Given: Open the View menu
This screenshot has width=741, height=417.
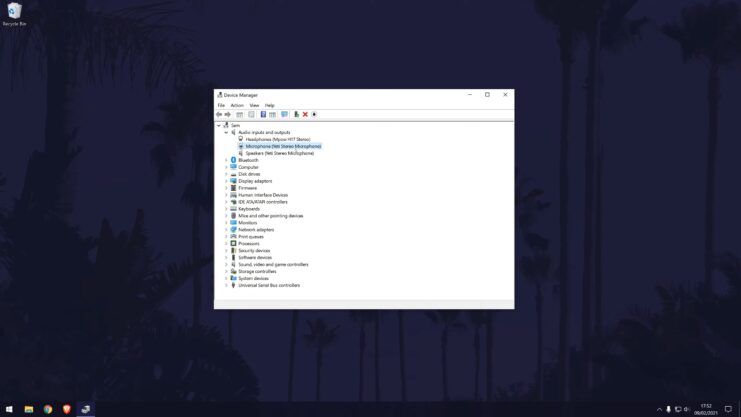Looking at the screenshot, I should click(x=254, y=105).
